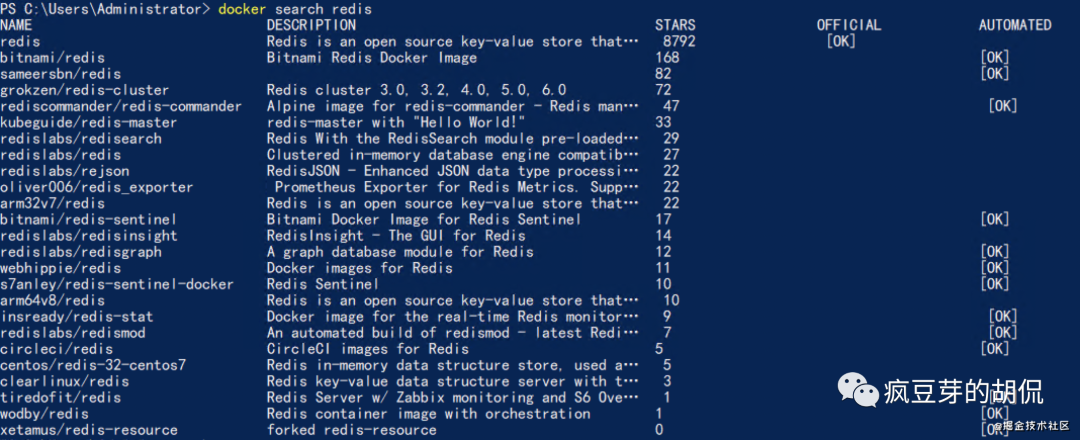
Task: Click the bitnami/redis-sentinel image name
Action: (89, 219)
